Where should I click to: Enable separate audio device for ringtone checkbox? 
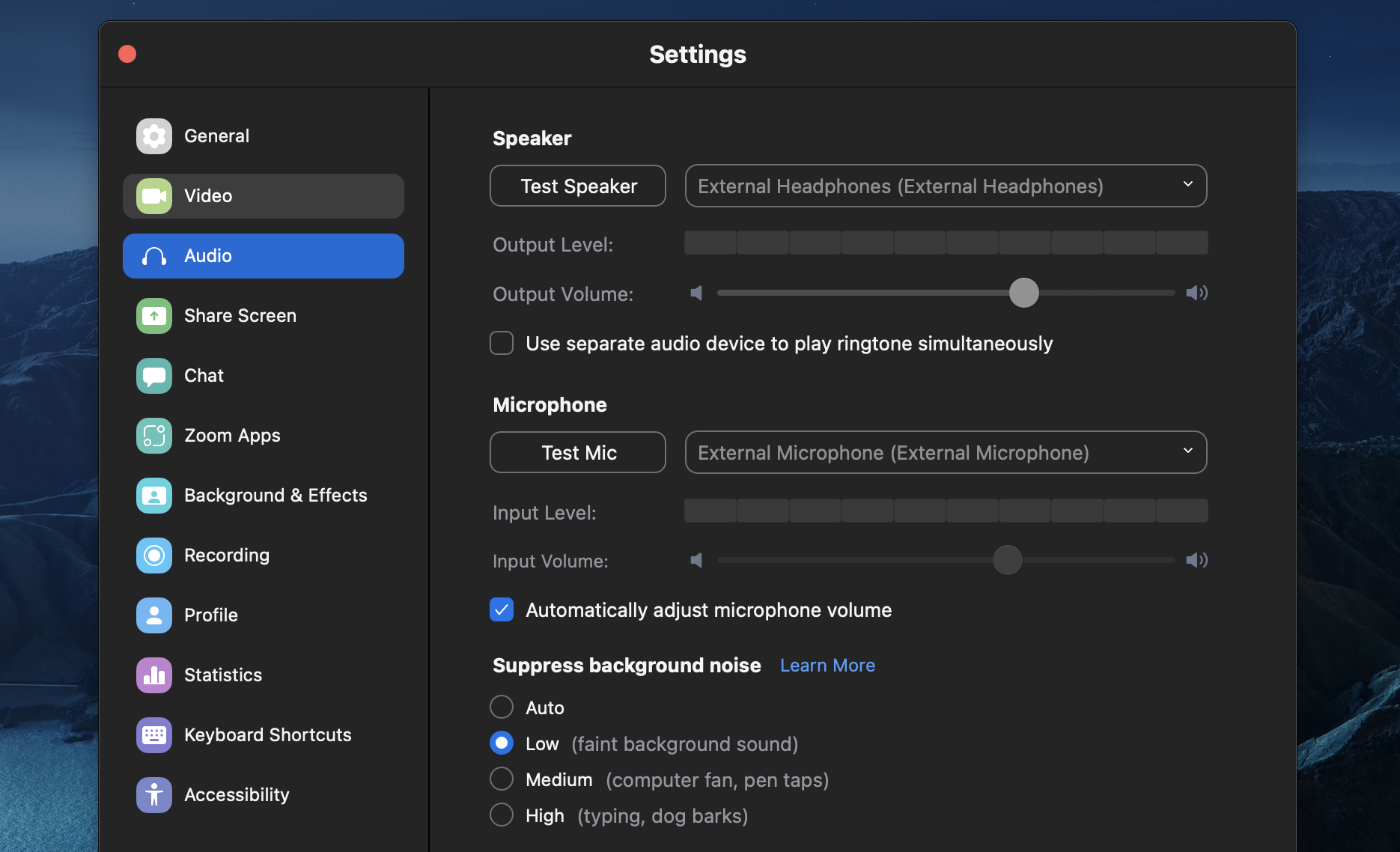(502, 344)
